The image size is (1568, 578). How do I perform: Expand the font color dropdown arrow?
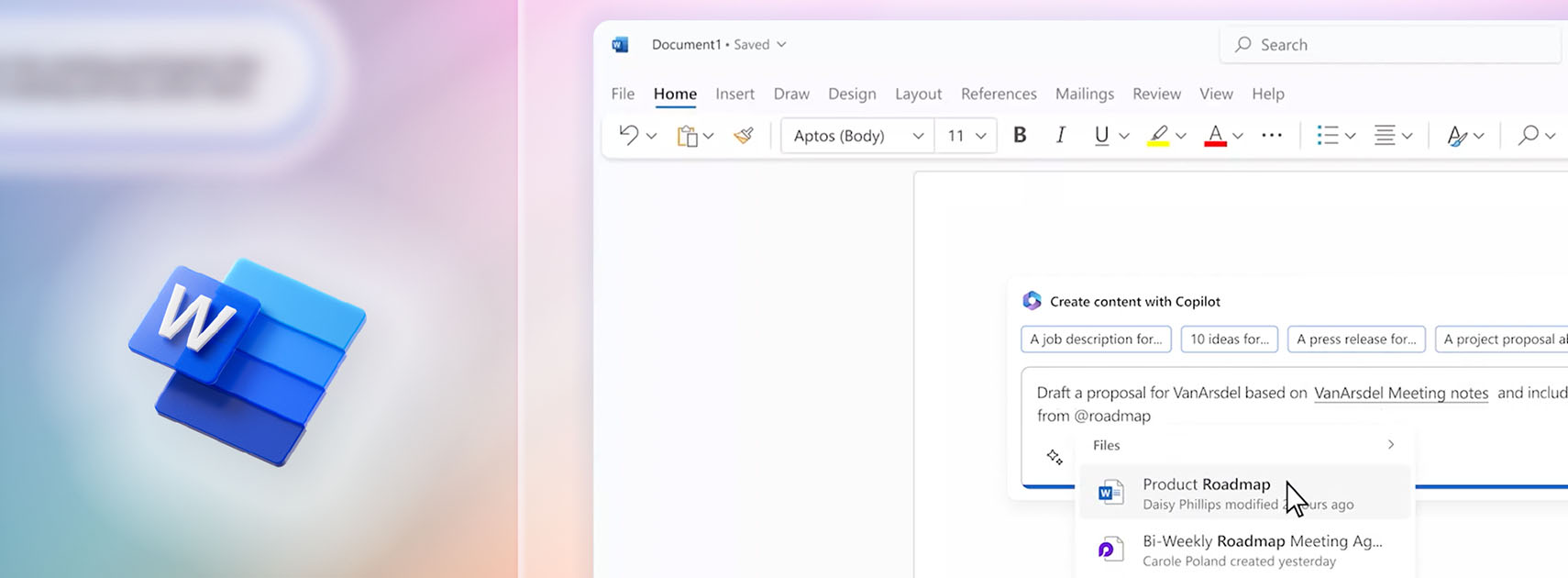1238,136
